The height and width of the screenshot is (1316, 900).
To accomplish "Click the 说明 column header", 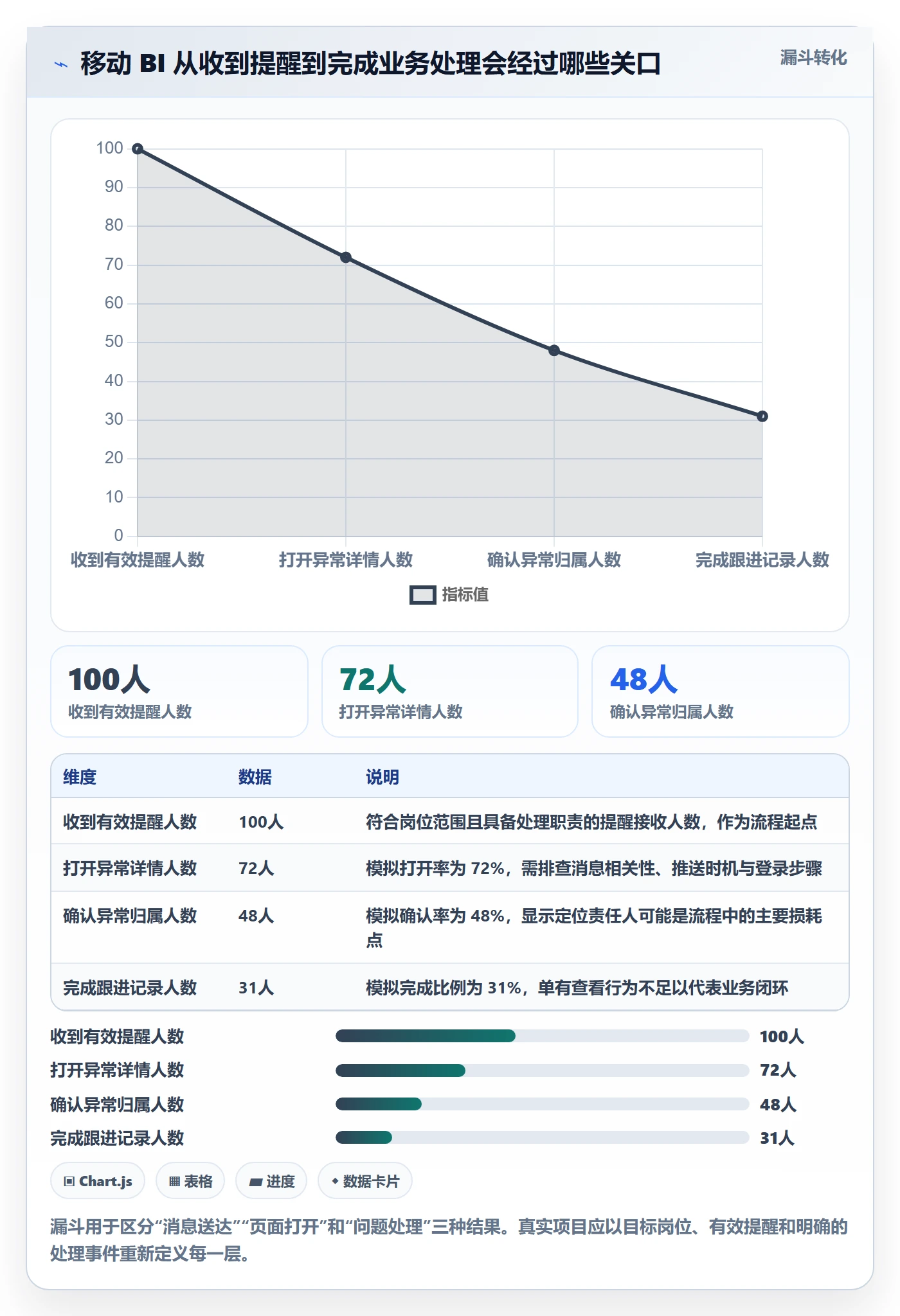I will tap(382, 777).
